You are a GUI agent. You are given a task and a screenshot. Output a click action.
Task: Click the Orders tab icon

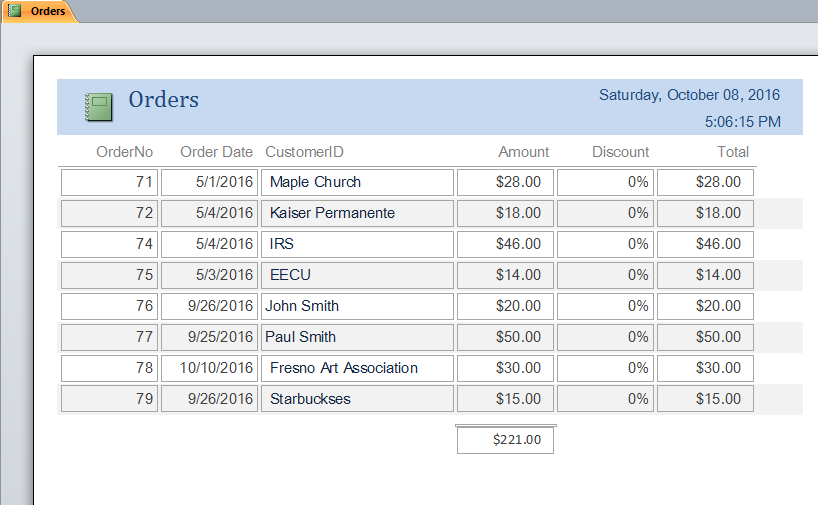coord(15,10)
